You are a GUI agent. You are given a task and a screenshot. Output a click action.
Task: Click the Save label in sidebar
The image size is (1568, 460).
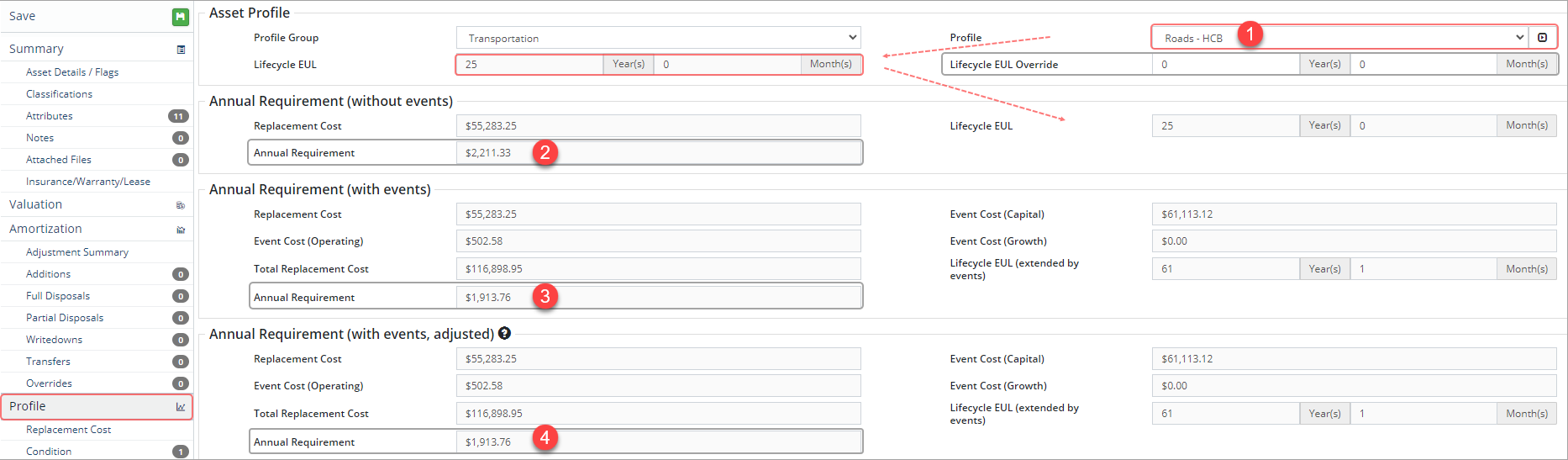[x=22, y=16]
